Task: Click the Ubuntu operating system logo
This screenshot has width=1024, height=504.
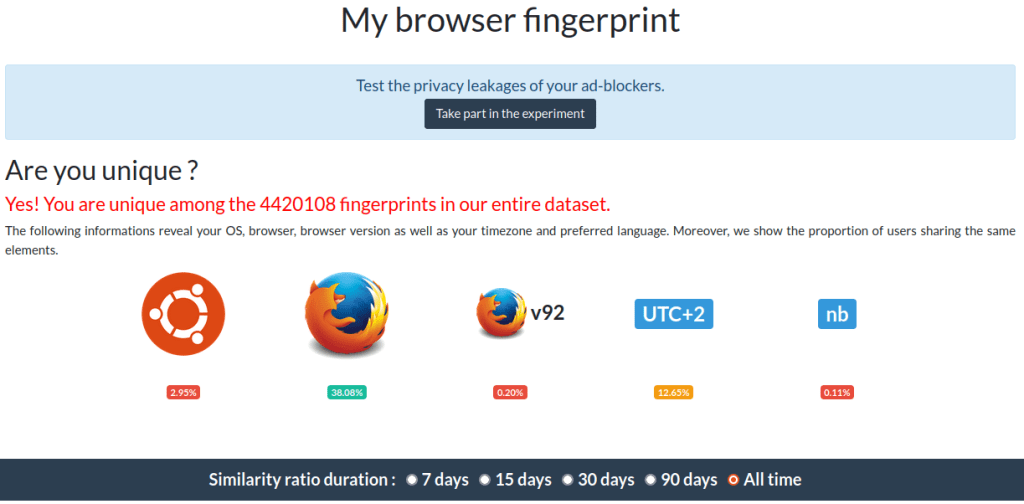Action: (183, 314)
